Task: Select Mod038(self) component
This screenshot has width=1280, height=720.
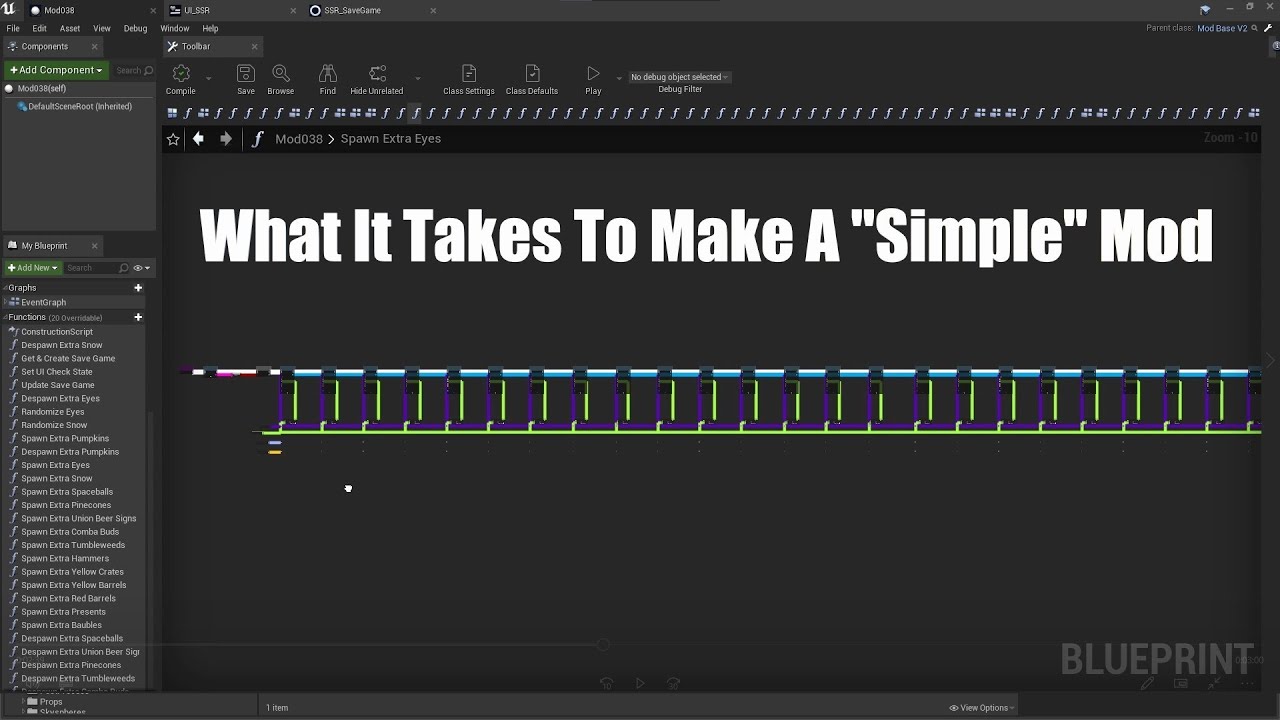Action: click(42, 89)
